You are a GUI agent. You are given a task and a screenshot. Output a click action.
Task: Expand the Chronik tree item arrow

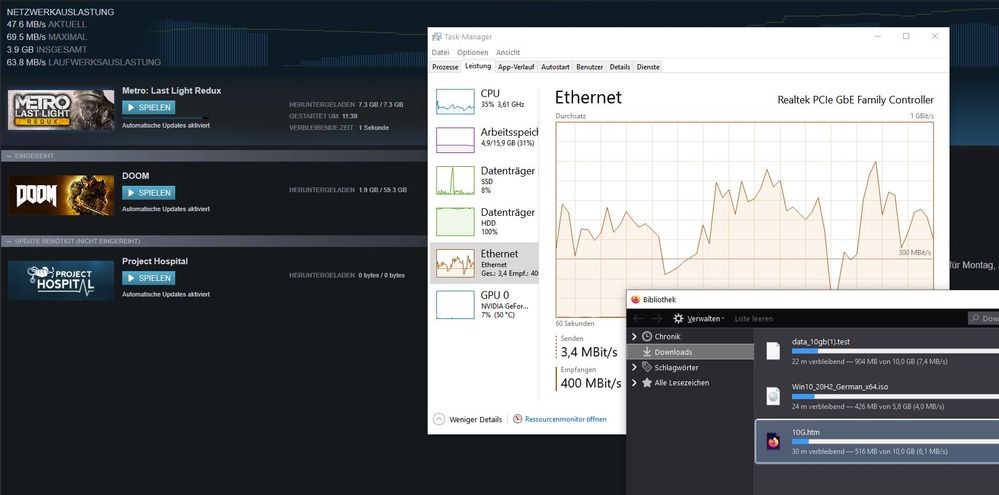(634, 336)
